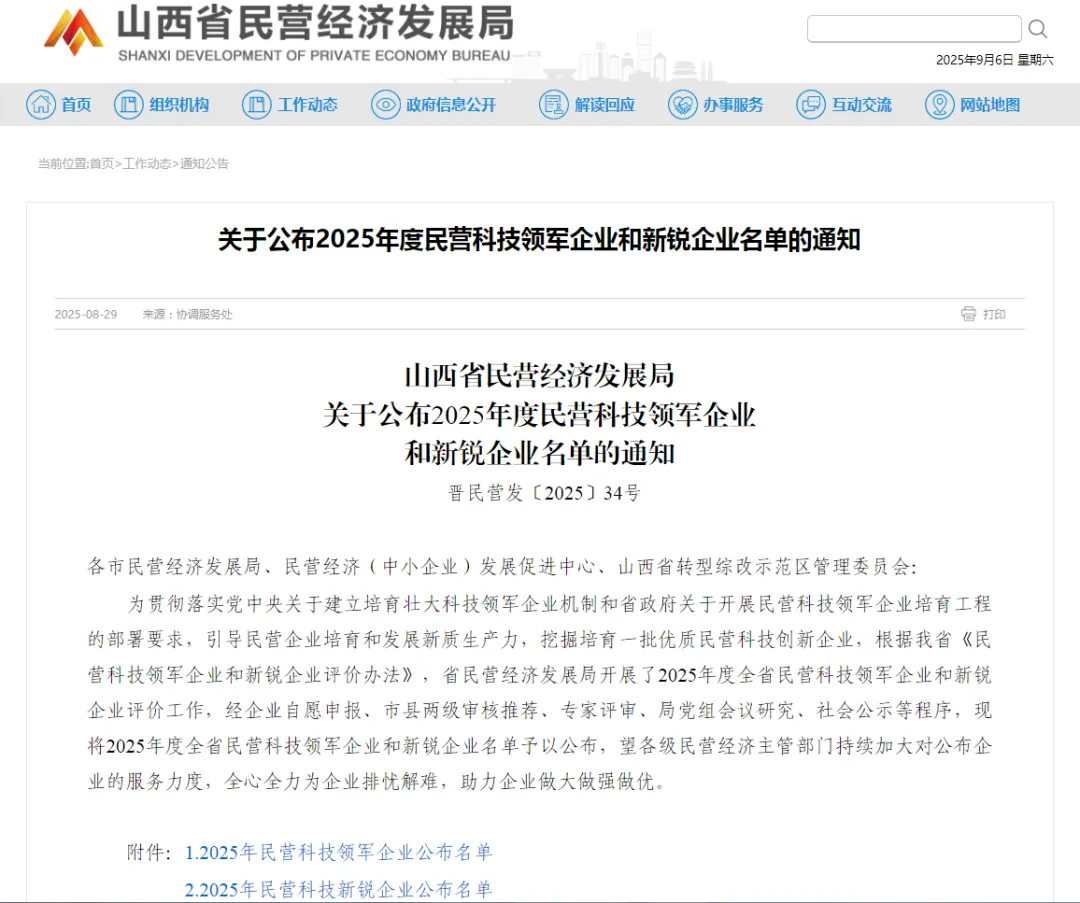This screenshot has height=903, width=1080.
Task: Click the 组织机构 building icon
Action: pyautogui.click(x=129, y=104)
